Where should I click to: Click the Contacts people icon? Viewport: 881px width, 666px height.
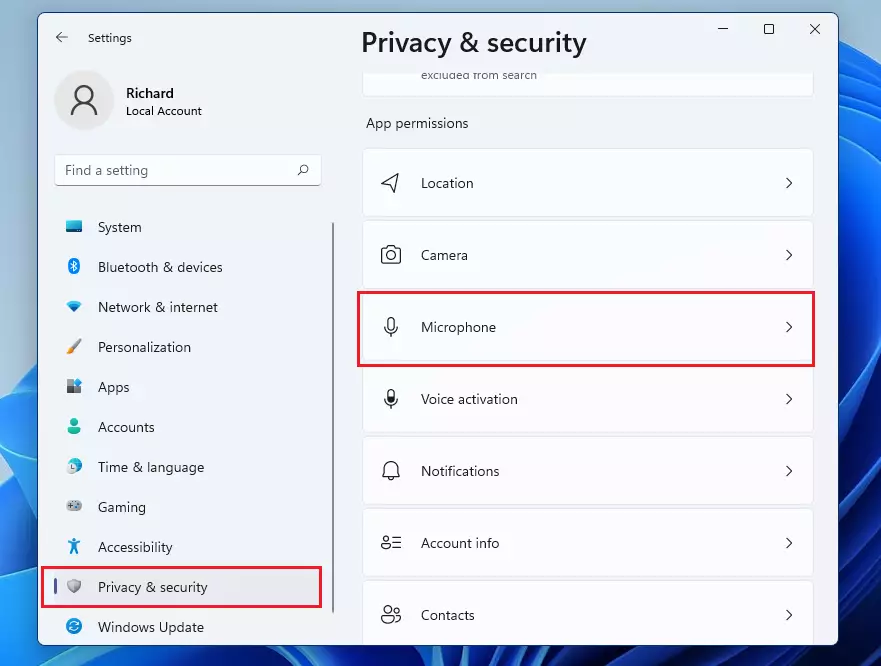(390, 615)
